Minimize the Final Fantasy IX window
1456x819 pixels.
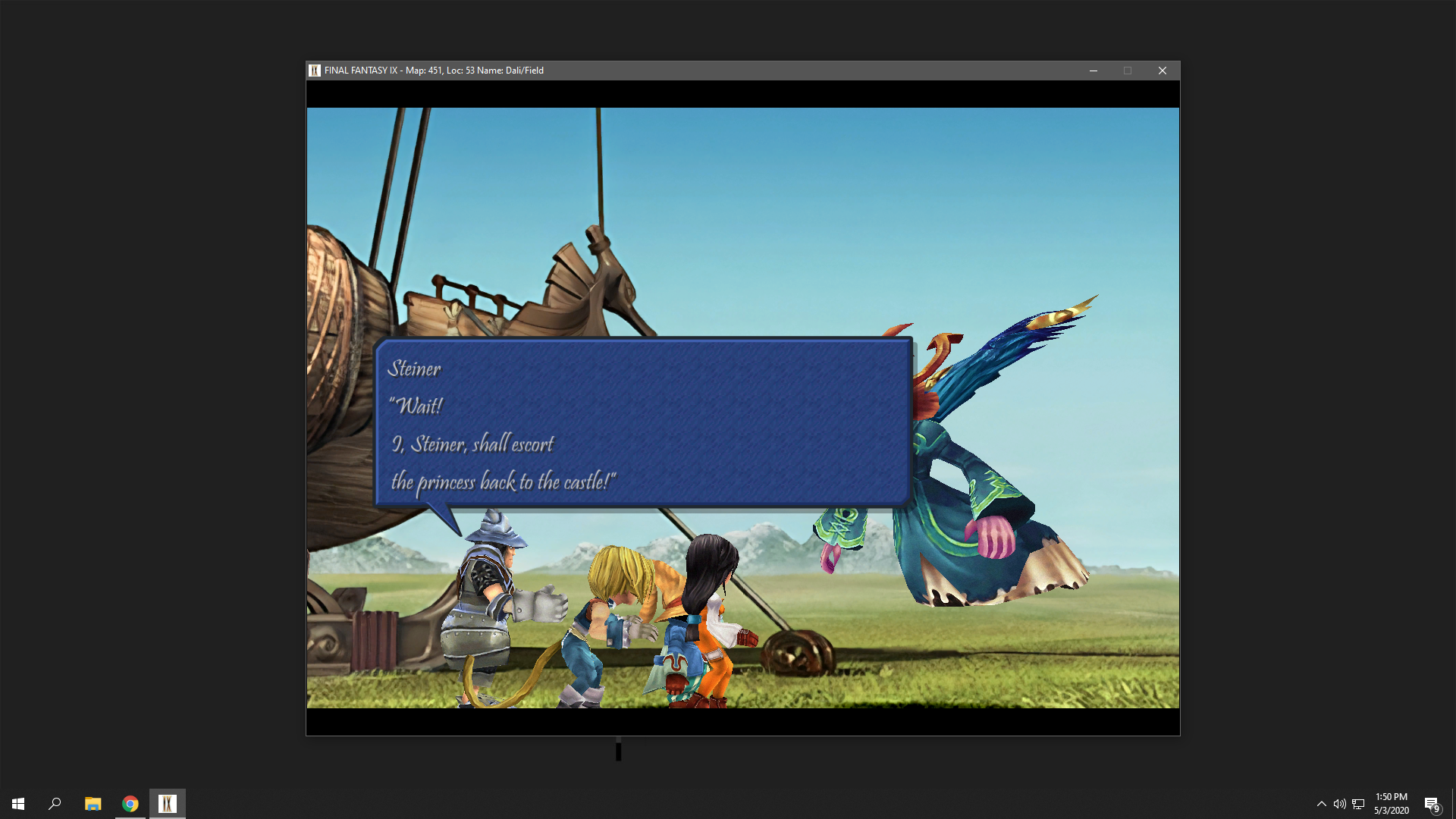point(1094,71)
